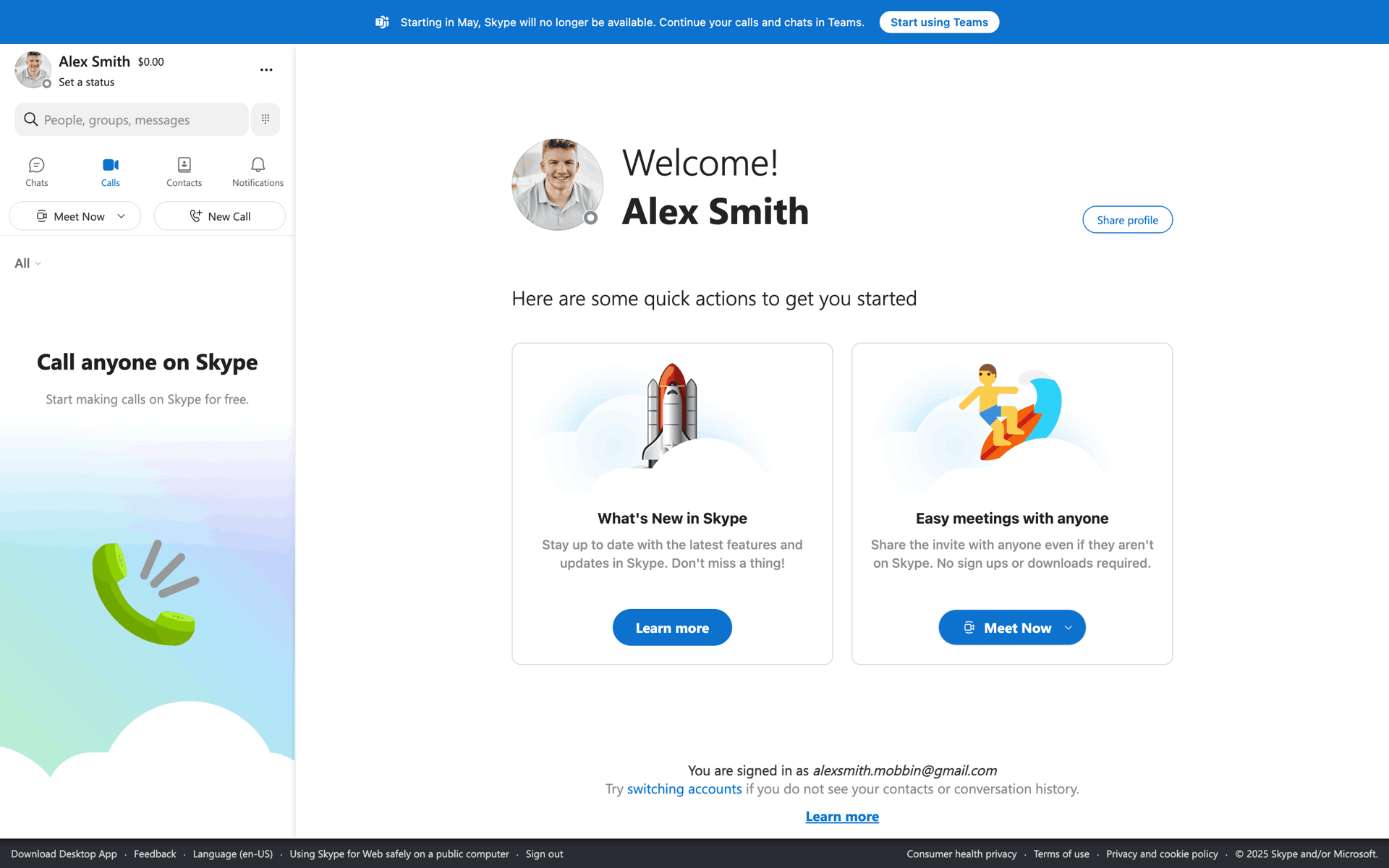This screenshot has height=868, width=1389.
Task: Focus the People, groups, messages search
Action: click(x=132, y=119)
